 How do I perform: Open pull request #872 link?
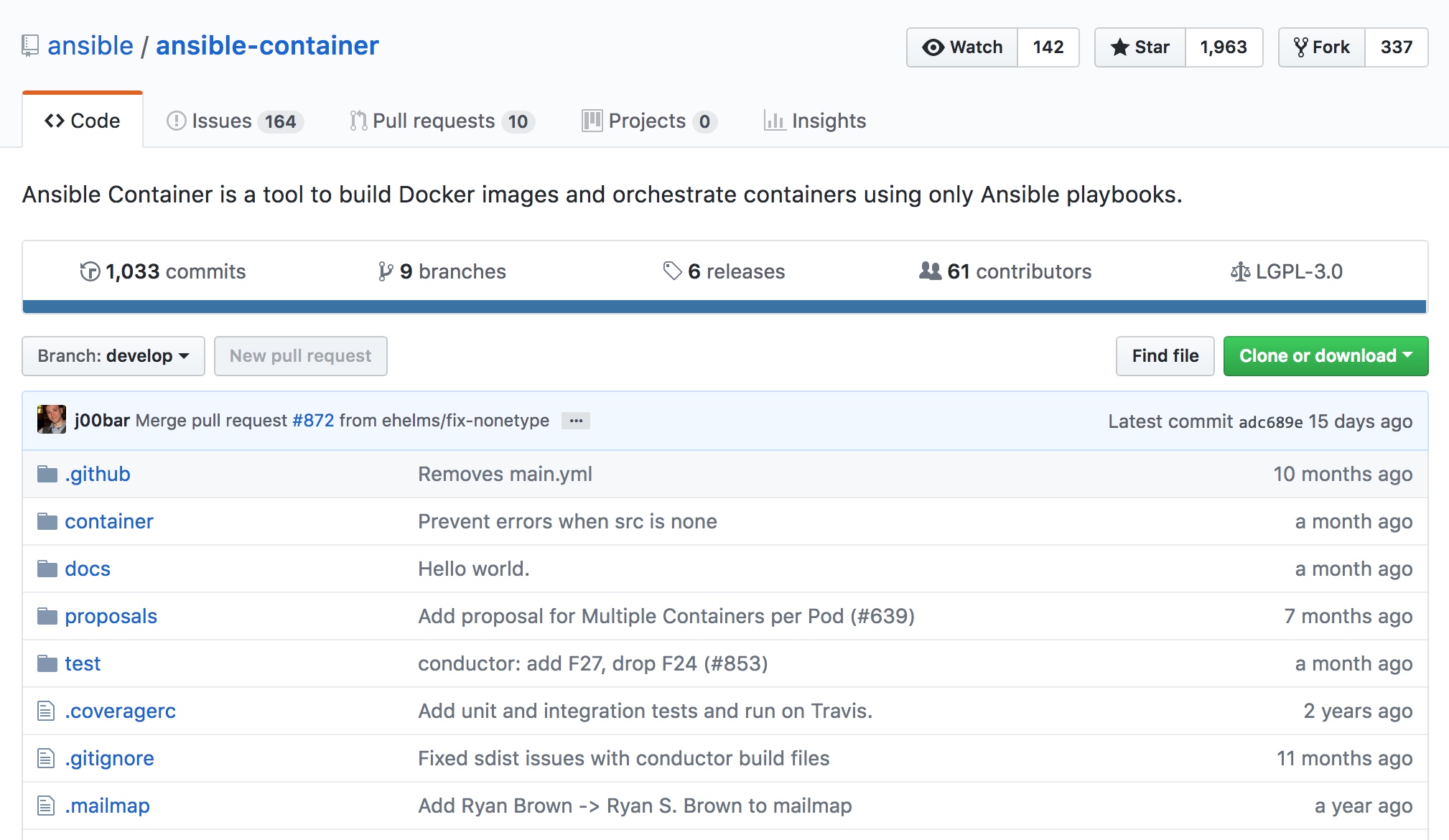click(313, 421)
